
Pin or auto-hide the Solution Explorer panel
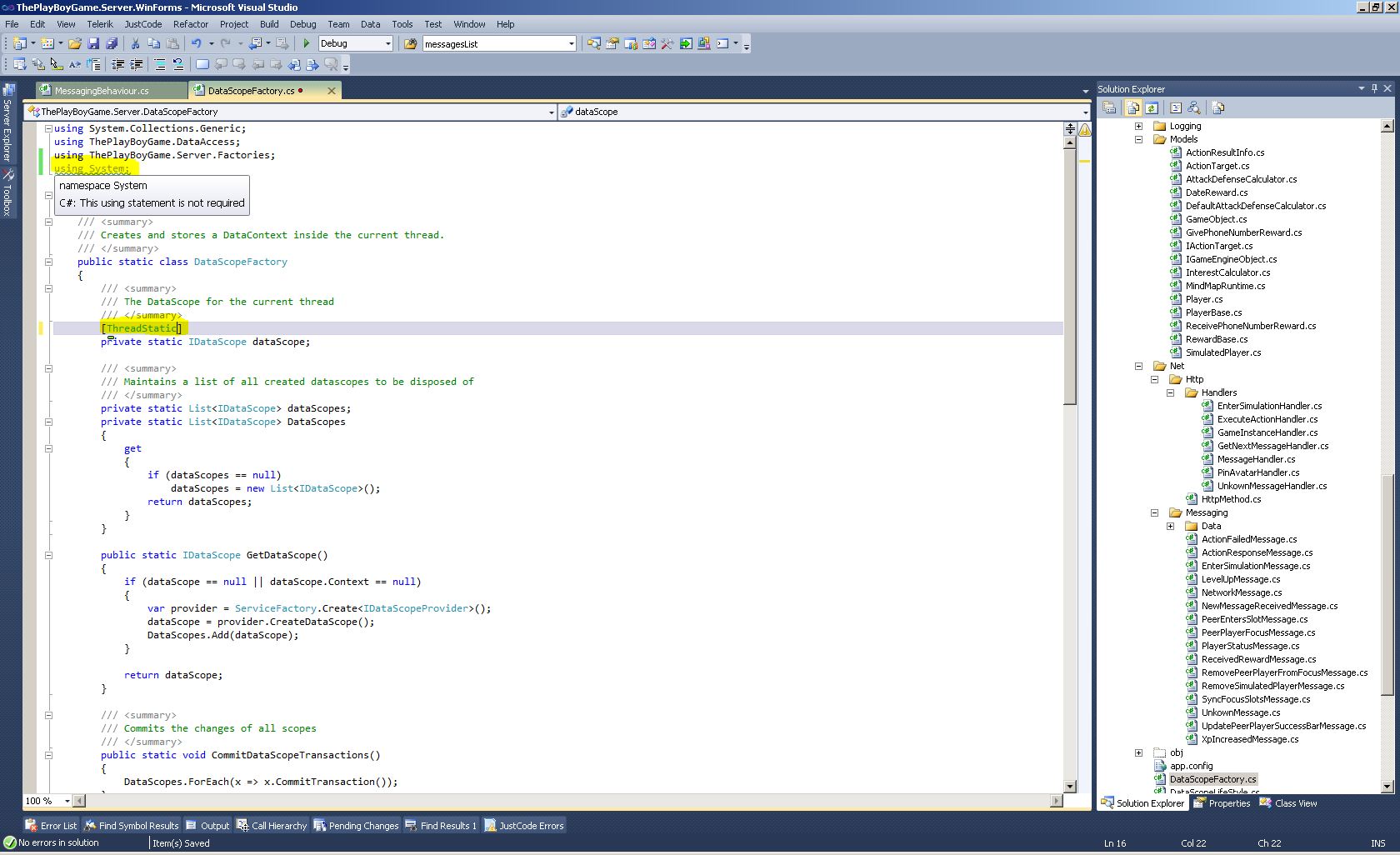pos(1374,88)
